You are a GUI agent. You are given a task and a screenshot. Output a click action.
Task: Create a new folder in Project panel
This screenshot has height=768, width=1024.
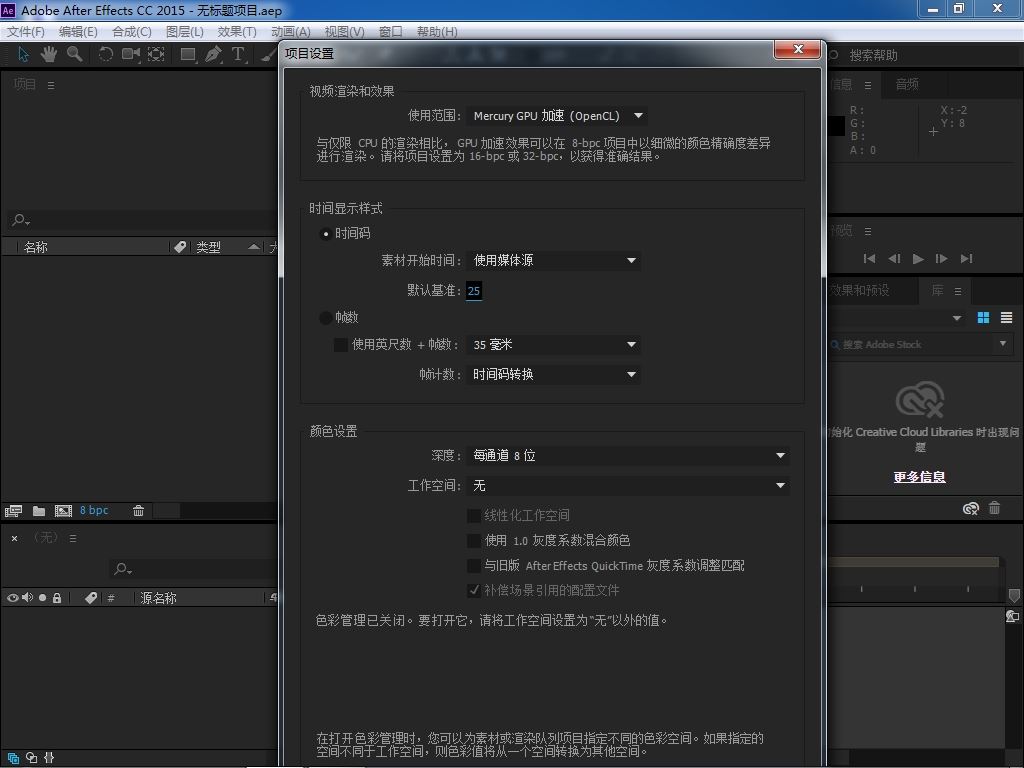click(39, 511)
